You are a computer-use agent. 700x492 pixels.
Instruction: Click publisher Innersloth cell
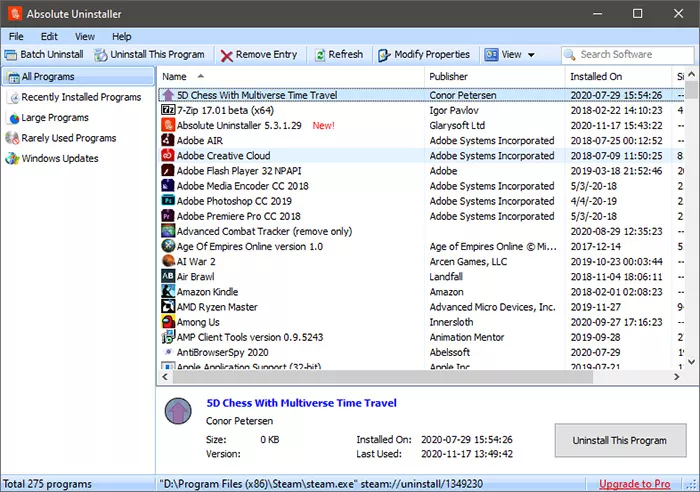(451, 322)
